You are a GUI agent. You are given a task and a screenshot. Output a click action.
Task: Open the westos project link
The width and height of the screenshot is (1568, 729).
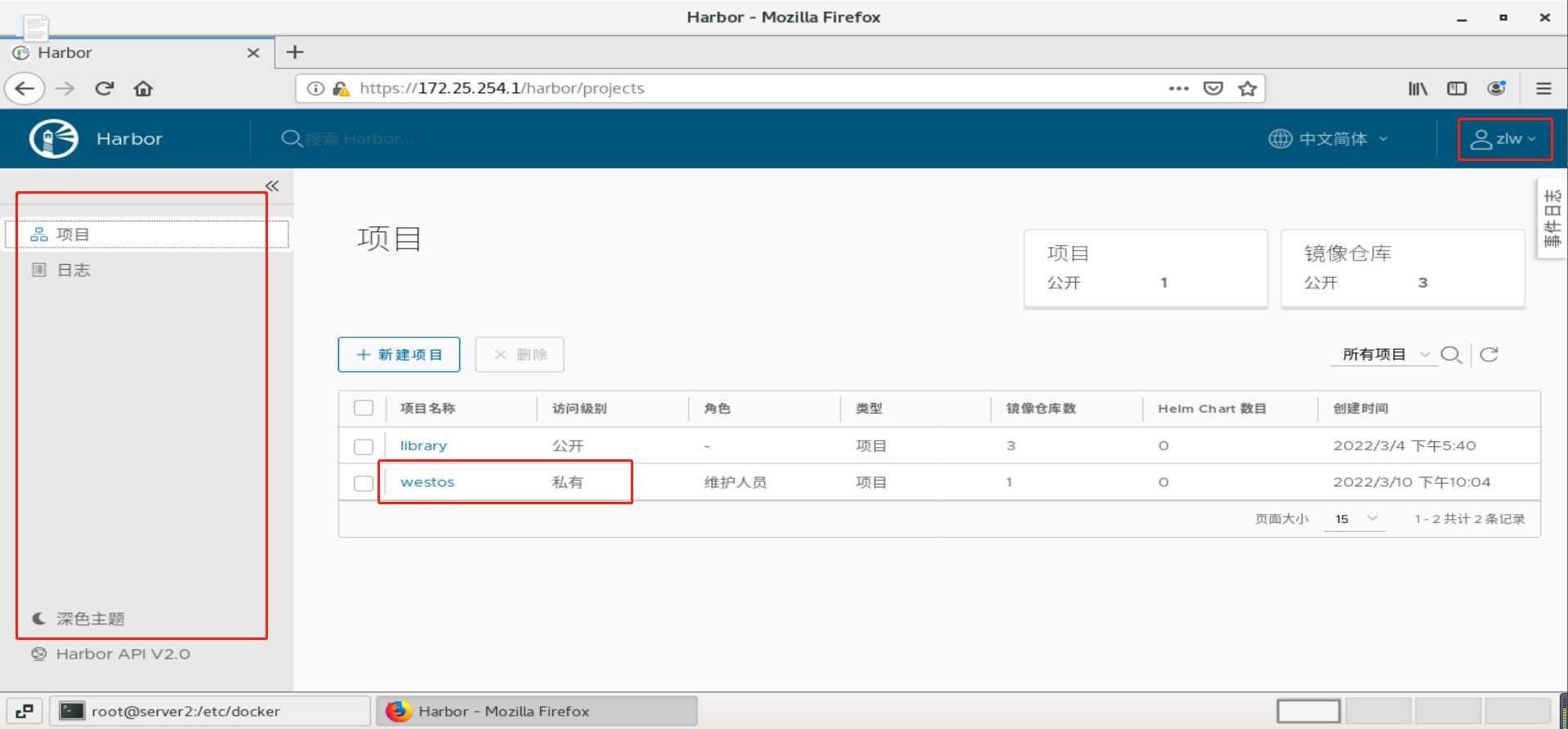pos(427,482)
